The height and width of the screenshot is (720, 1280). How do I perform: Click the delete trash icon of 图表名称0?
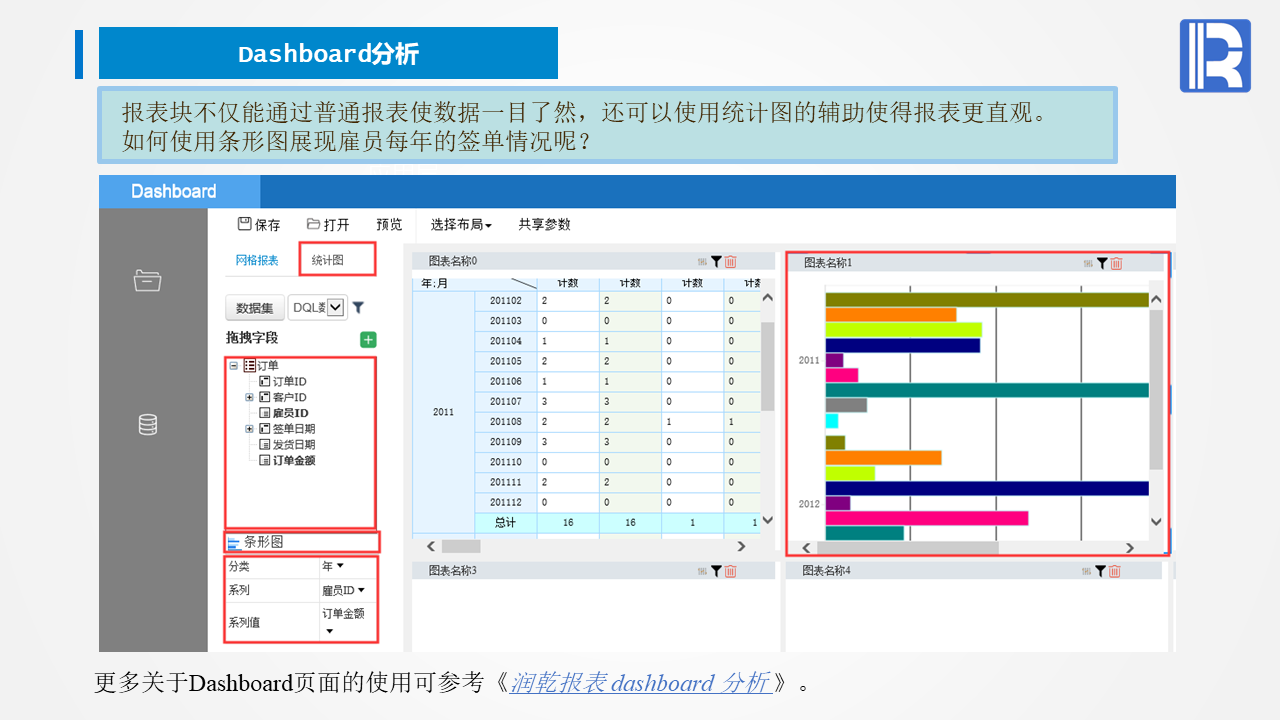click(730, 262)
